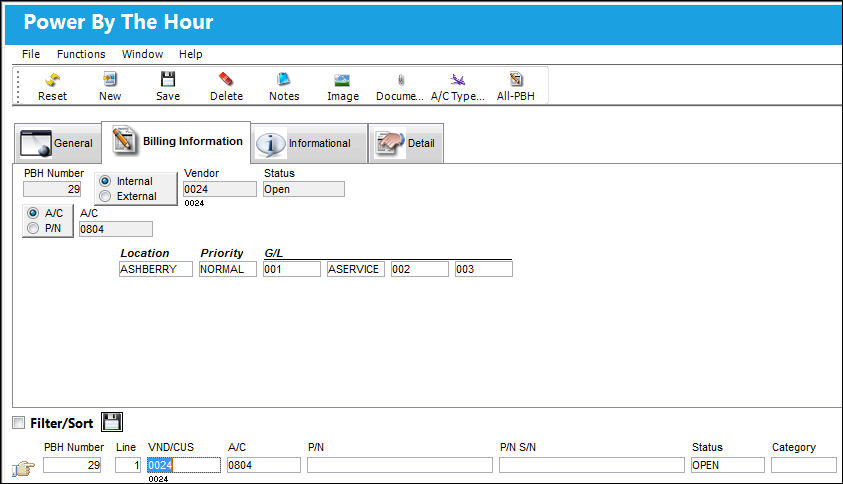Click the toolbar drag handle grip
843x484 pixels.
click(x=18, y=86)
